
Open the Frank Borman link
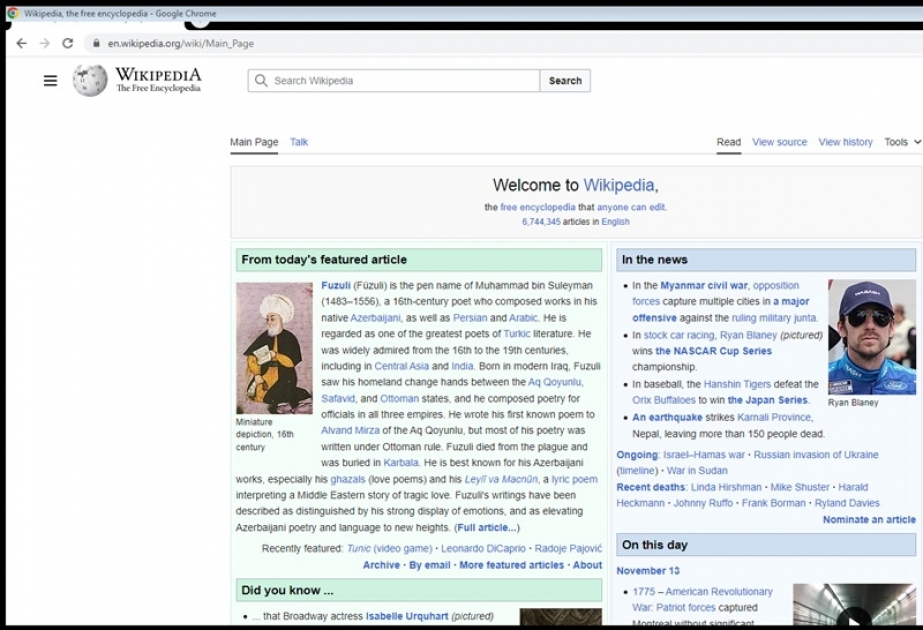[773, 503]
